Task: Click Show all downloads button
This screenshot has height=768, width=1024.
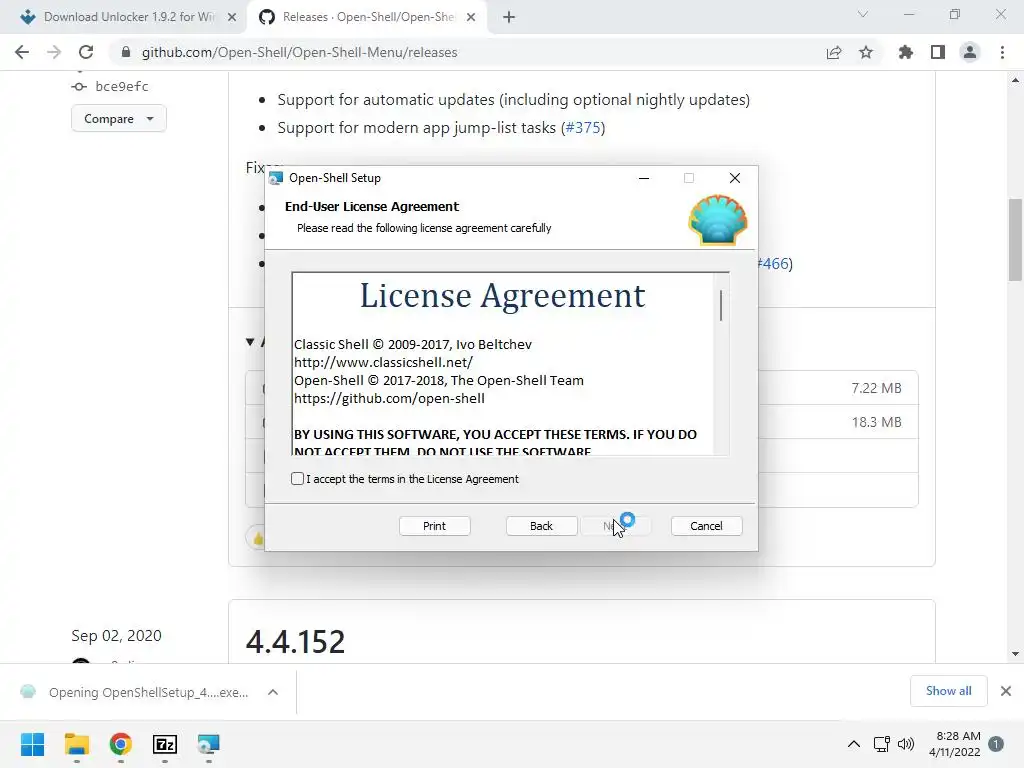Action: pos(948,691)
